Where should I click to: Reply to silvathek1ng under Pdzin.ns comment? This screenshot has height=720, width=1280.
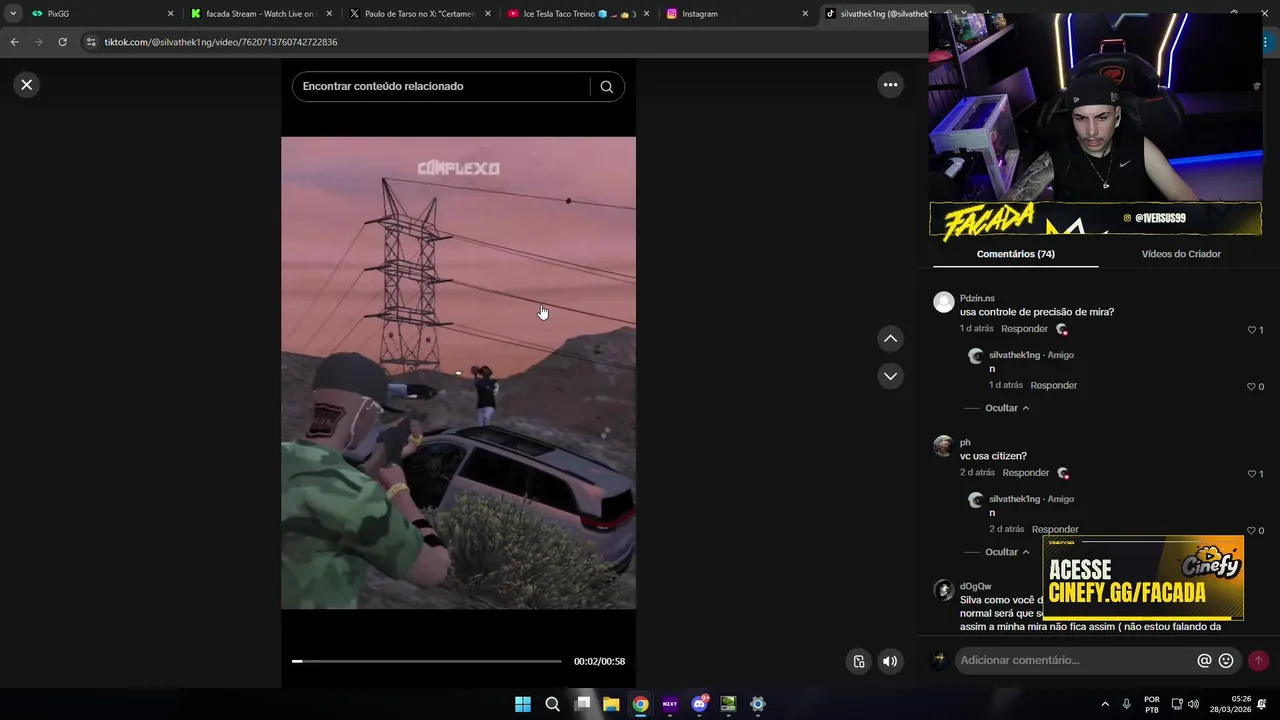point(1053,385)
